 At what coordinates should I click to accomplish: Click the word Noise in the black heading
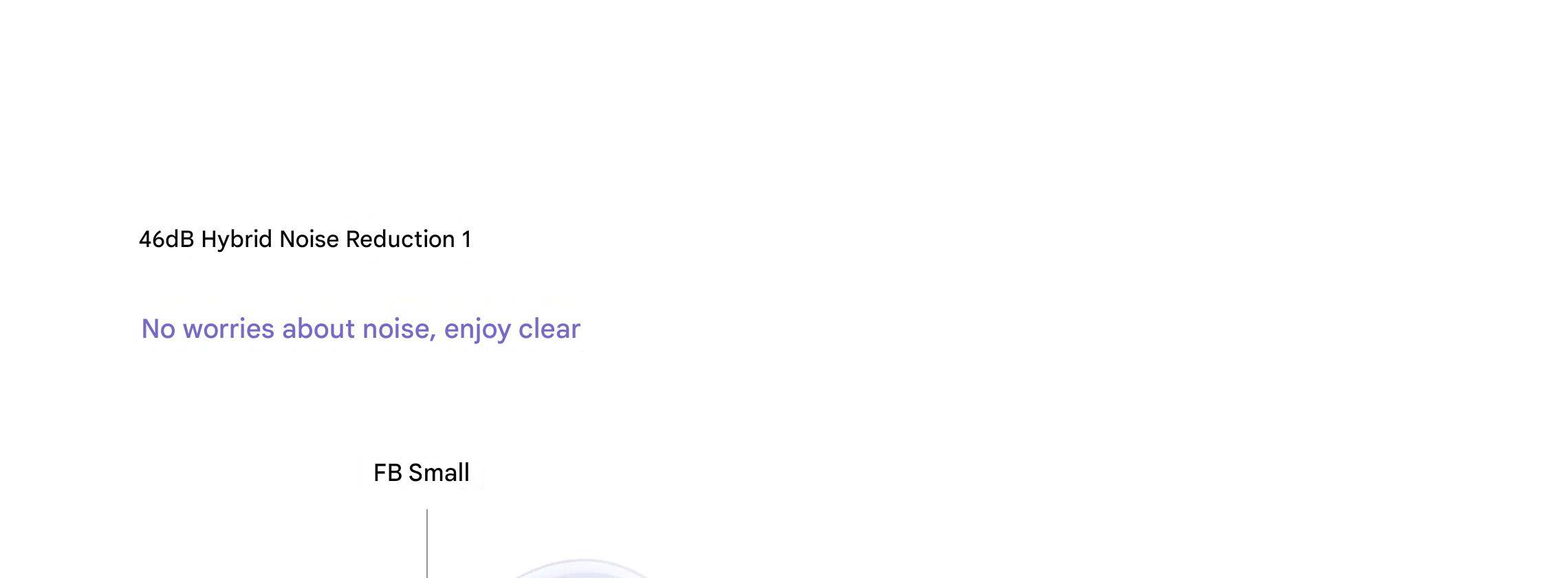[x=309, y=239]
